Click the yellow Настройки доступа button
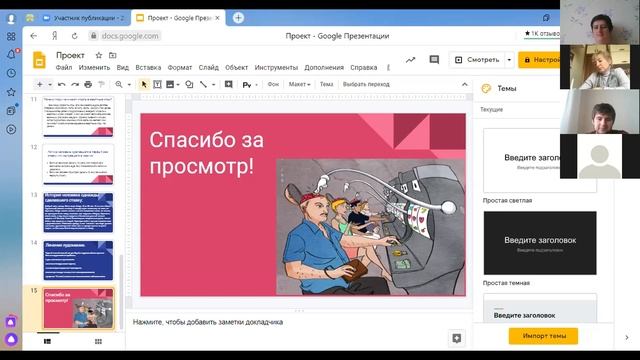640x360 pixels. tap(539, 60)
